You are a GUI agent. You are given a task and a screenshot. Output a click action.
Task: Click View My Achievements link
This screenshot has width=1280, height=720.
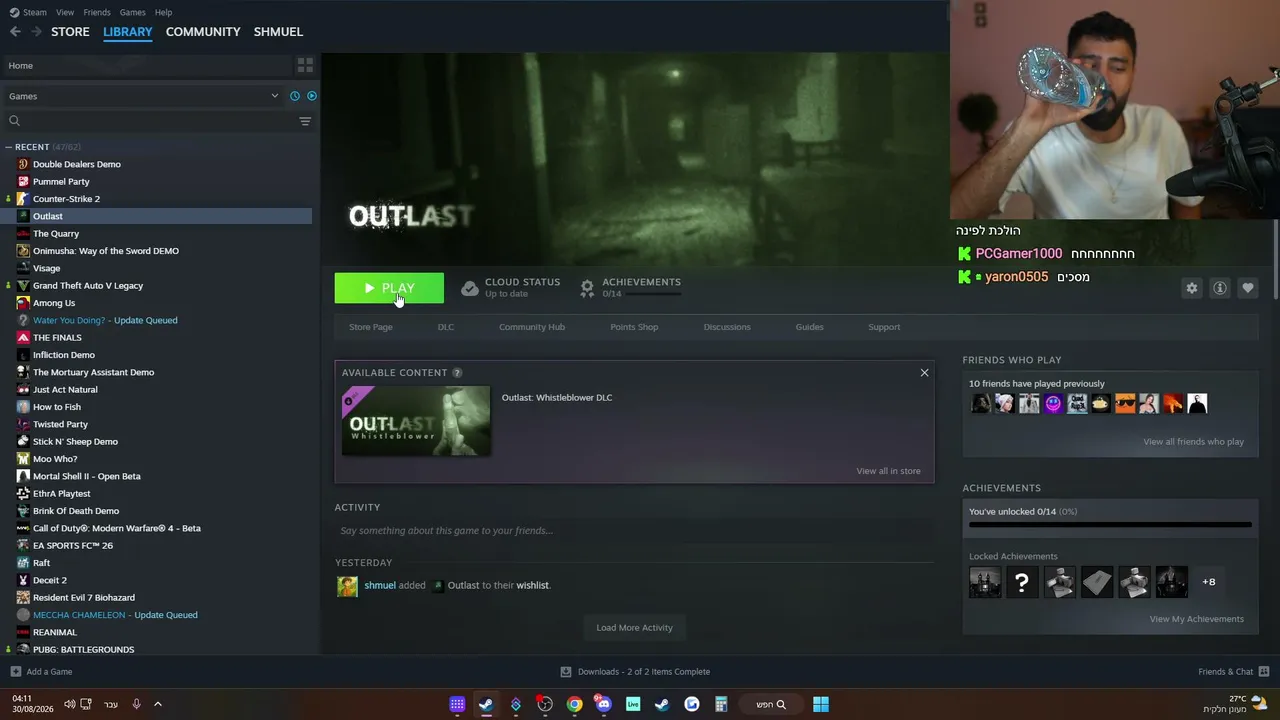click(x=1196, y=619)
